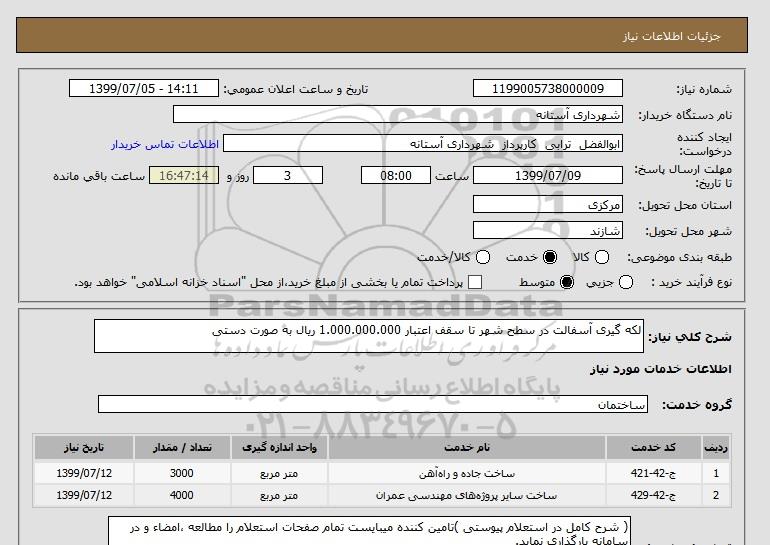Click the deadline date field 1399/07/09
This screenshot has height=545, width=770.
click(x=548, y=175)
